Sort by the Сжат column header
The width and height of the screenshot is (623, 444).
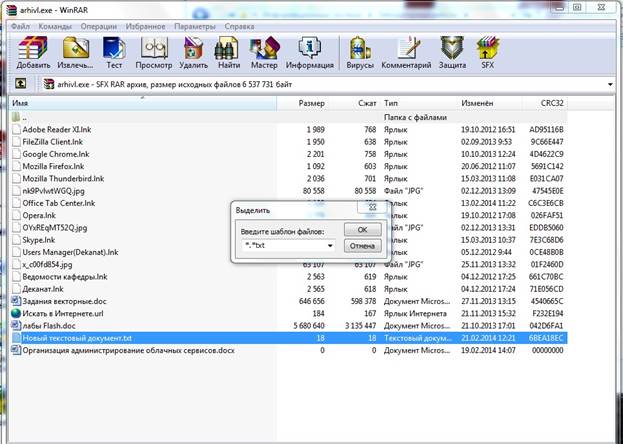pyautogui.click(x=354, y=103)
